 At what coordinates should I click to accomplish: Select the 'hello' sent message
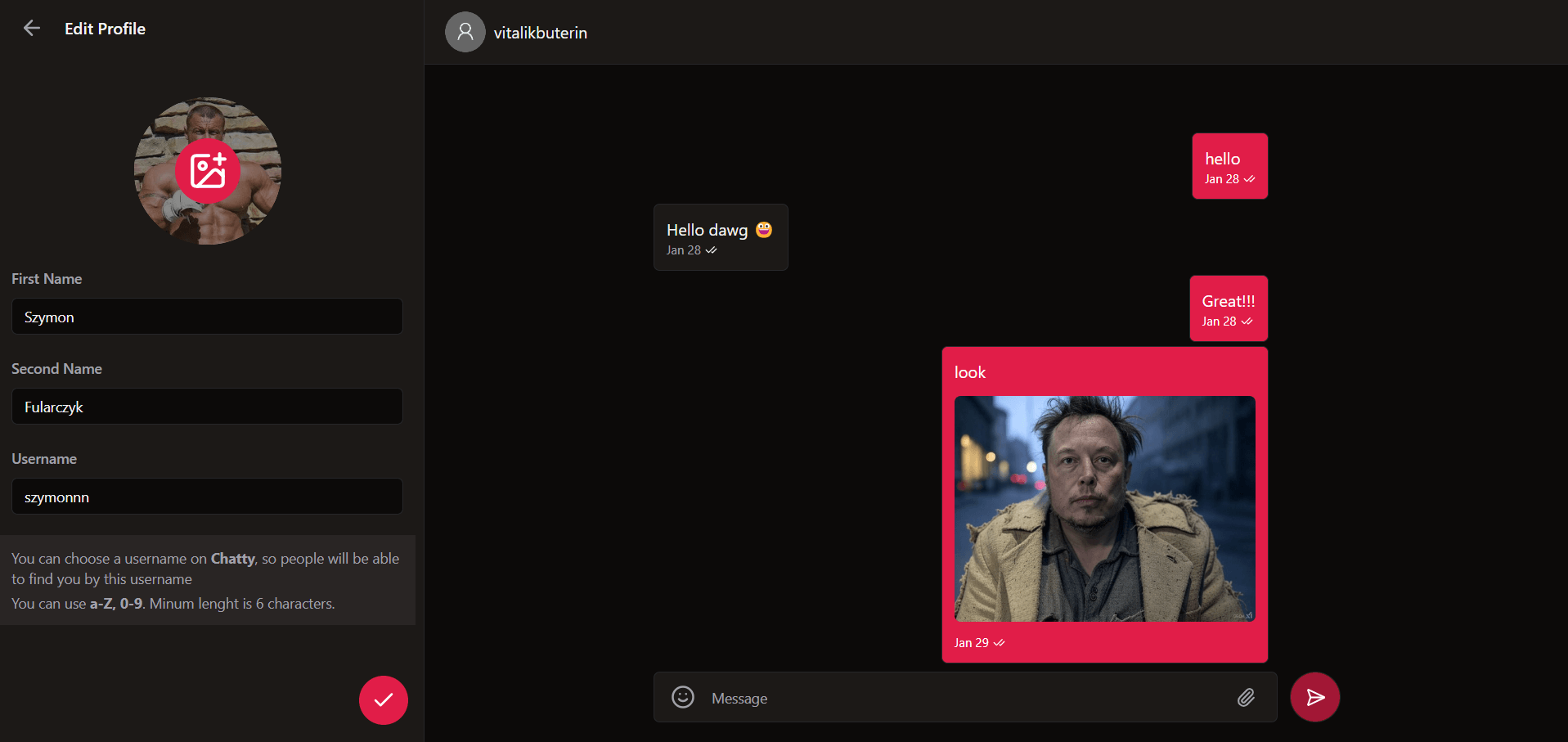pos(1229,166)
